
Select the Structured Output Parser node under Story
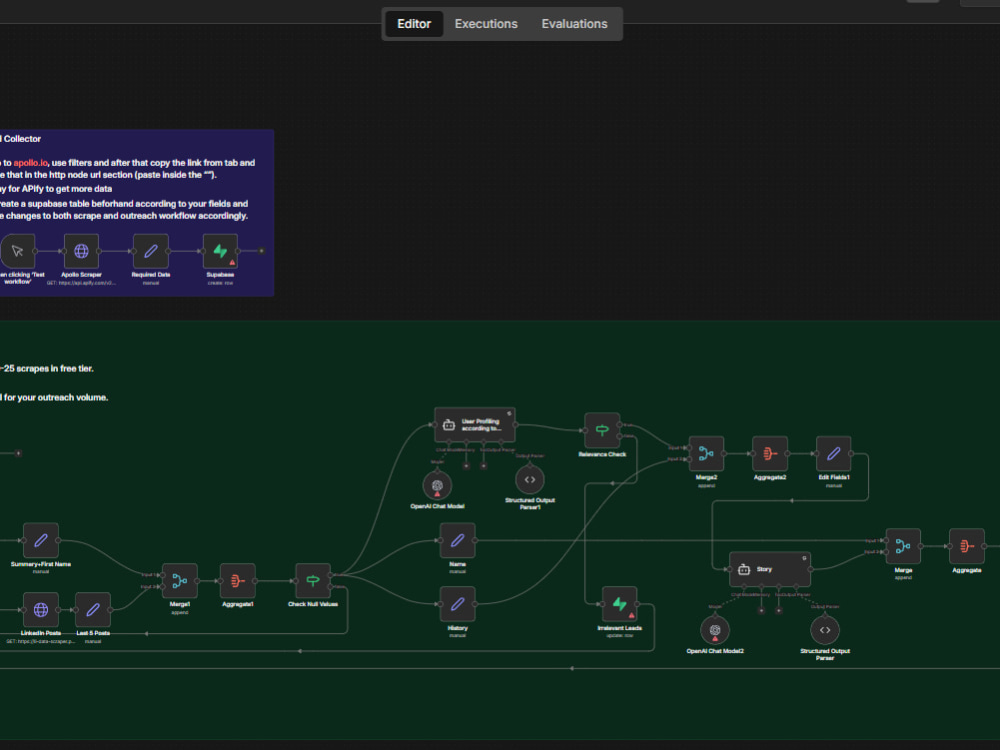pyautogui.click(x=825, y=630)
